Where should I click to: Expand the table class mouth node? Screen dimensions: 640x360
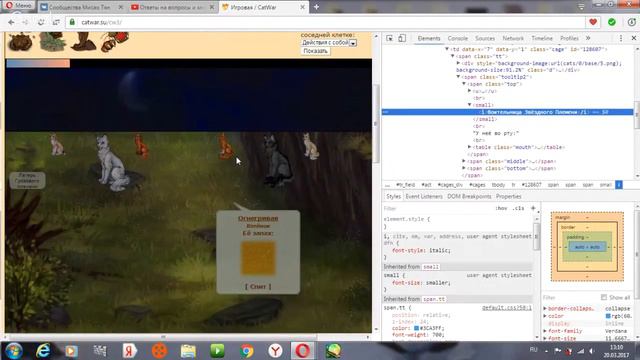click(470, 147)
